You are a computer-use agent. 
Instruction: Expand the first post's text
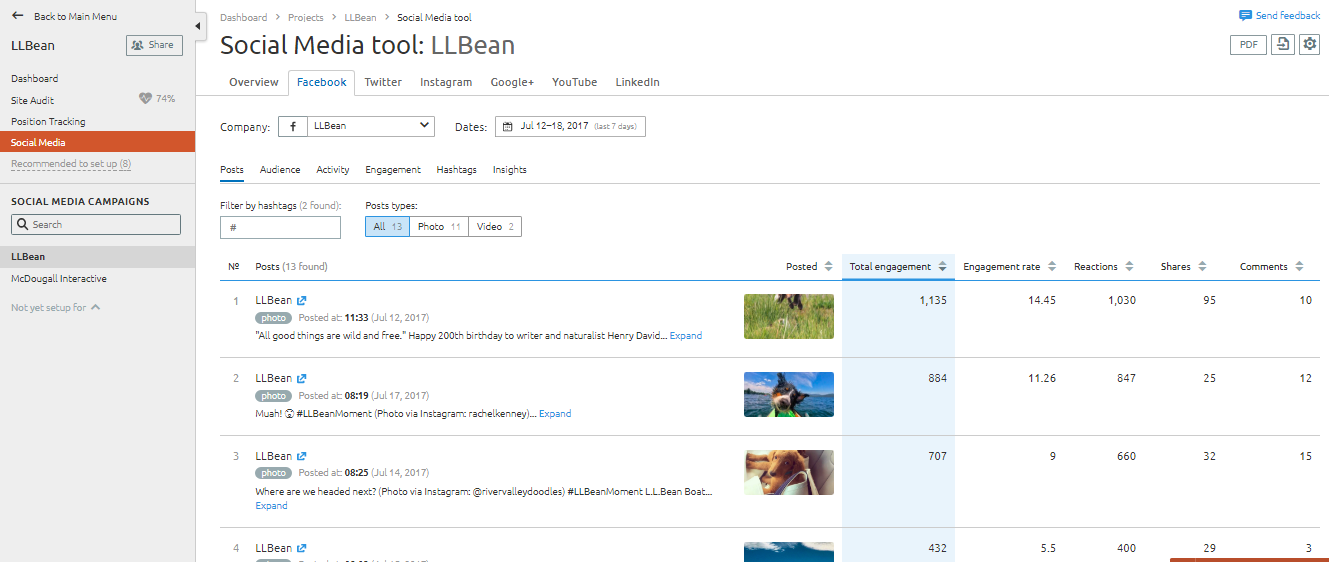[686, 336]
